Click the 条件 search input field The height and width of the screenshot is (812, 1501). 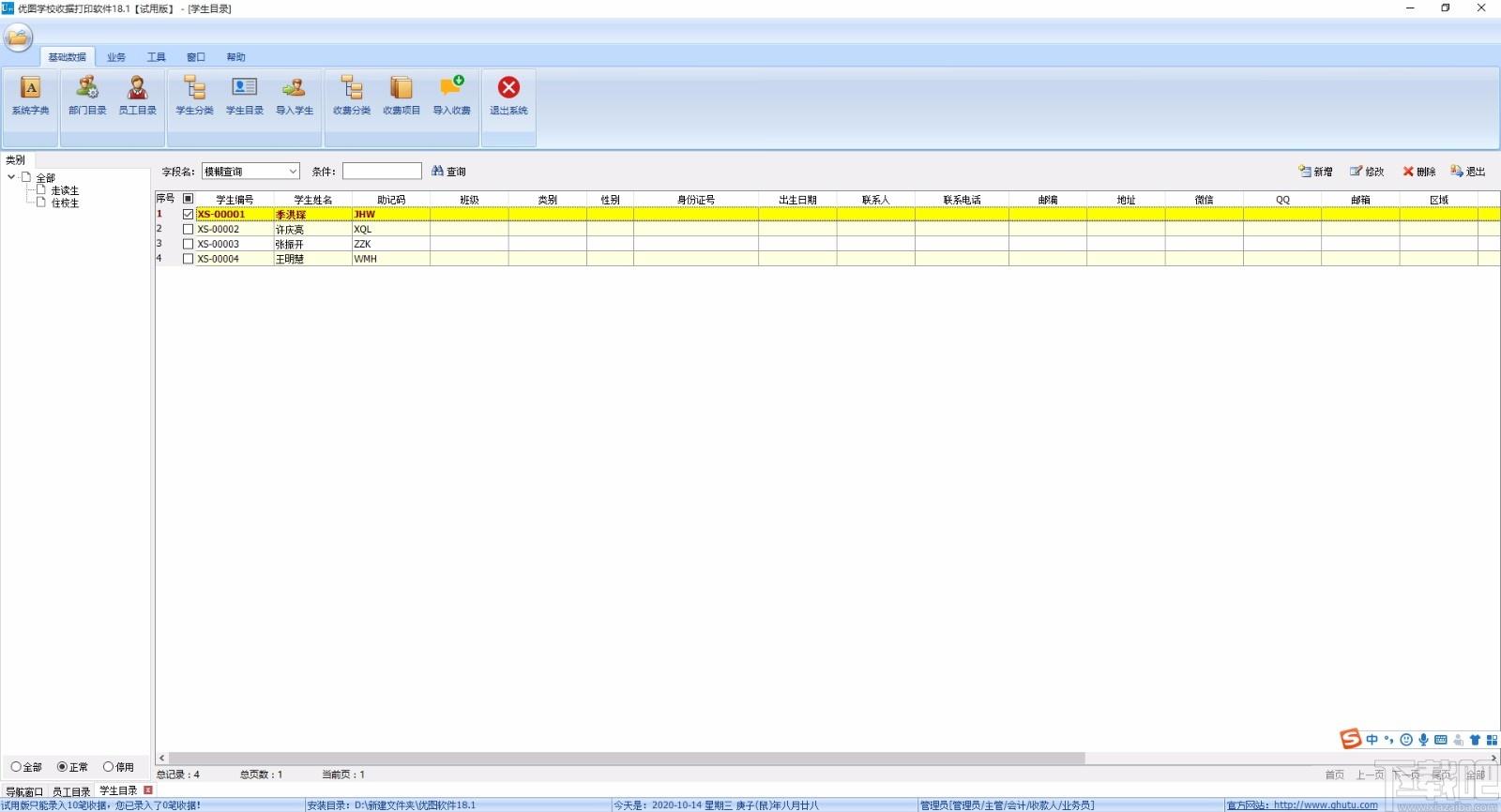pos(382,172)
